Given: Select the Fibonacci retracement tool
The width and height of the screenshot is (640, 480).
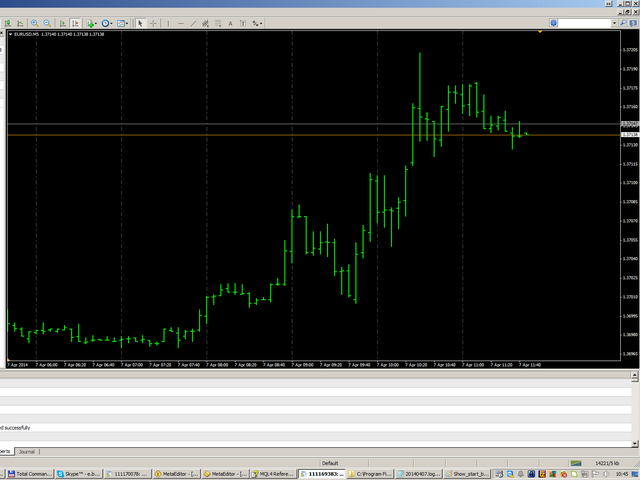Looking at the screenshot, I should [x=218, y=23].
